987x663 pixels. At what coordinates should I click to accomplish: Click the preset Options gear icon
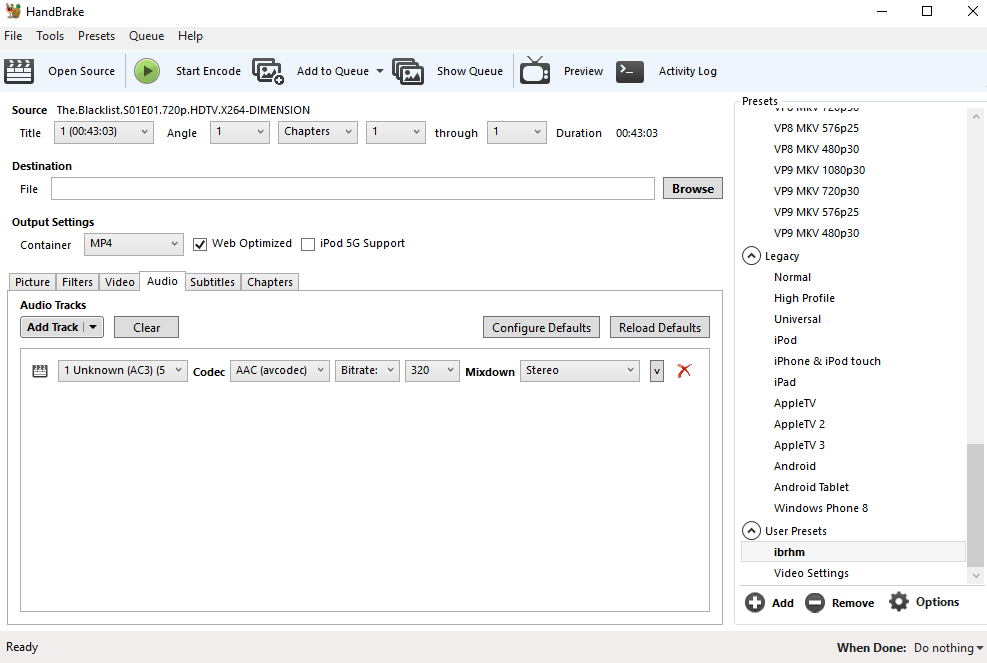[x=899, y=602]
